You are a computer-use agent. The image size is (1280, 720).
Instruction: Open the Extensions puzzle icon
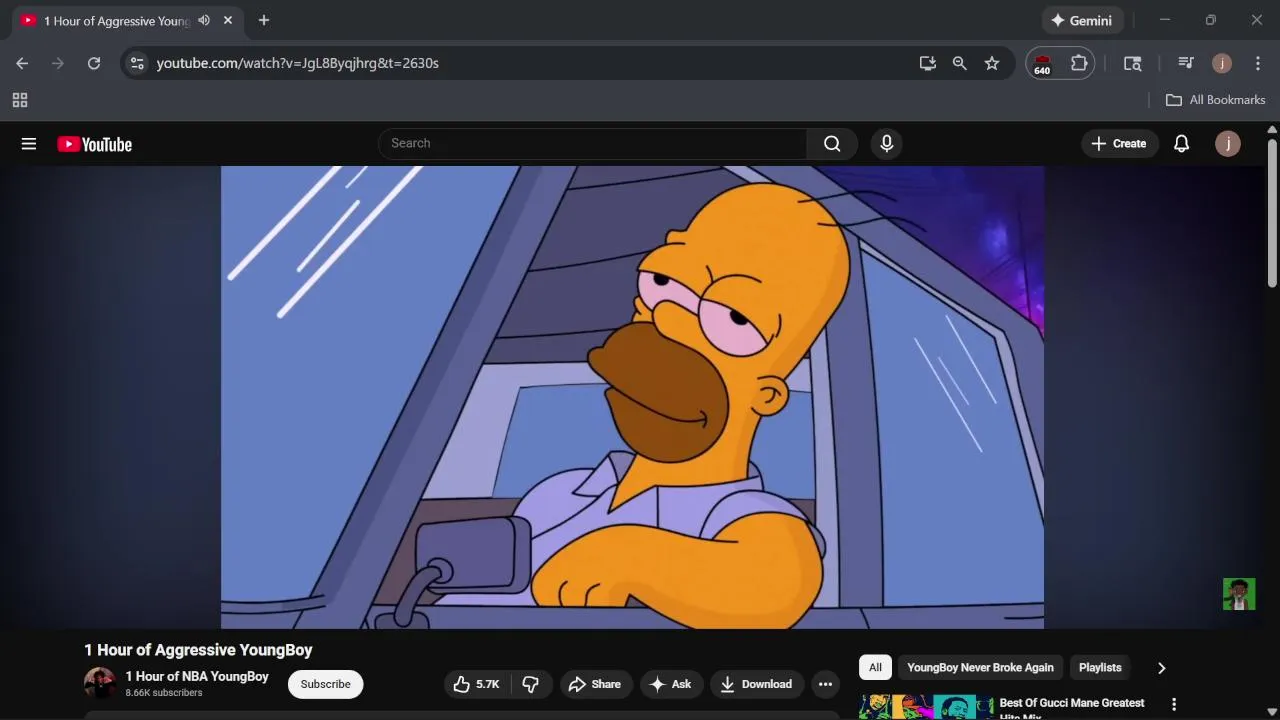point(1079,63)
